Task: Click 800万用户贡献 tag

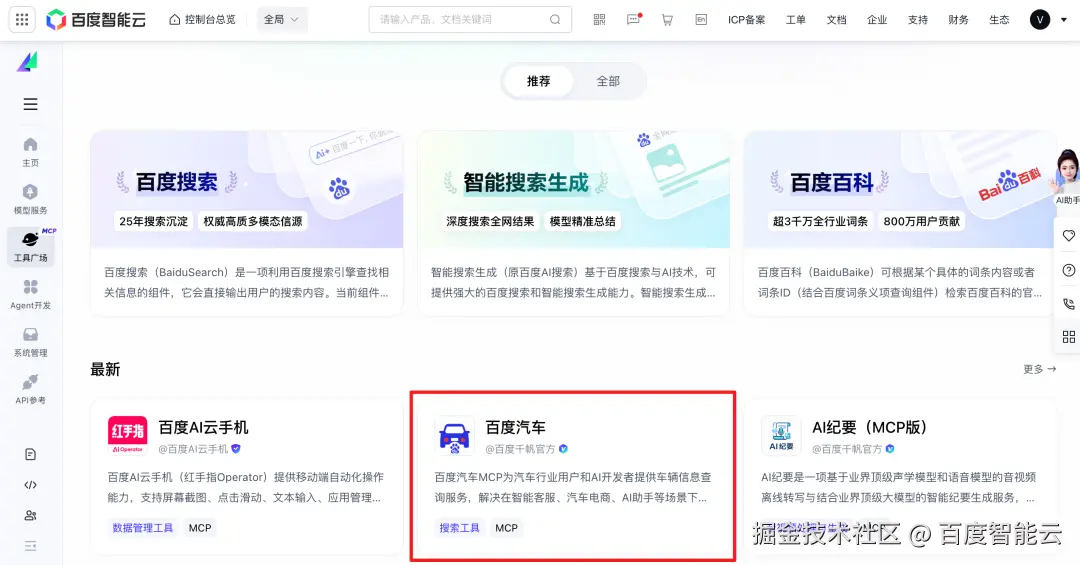Action: 922,221
